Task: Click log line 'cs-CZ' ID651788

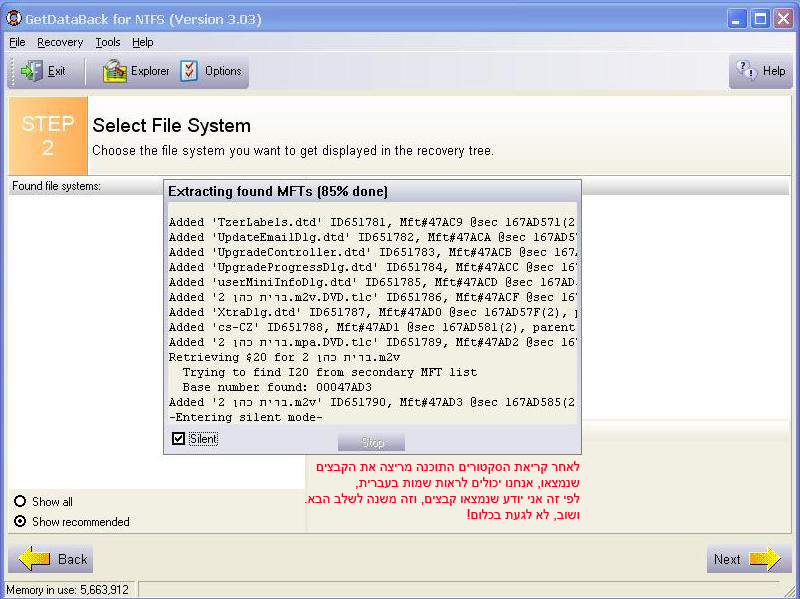Action: (x=372, y=327)
